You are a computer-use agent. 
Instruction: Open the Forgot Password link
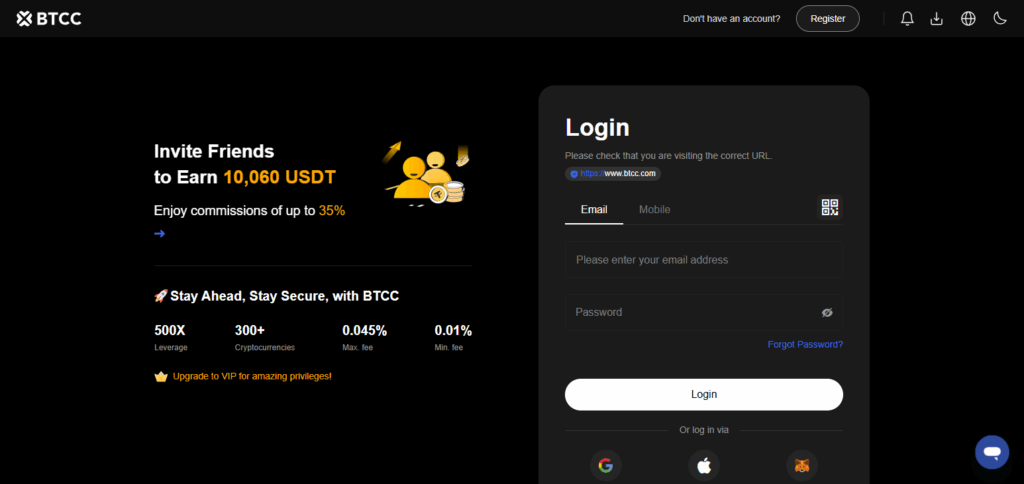click(805, 344)
